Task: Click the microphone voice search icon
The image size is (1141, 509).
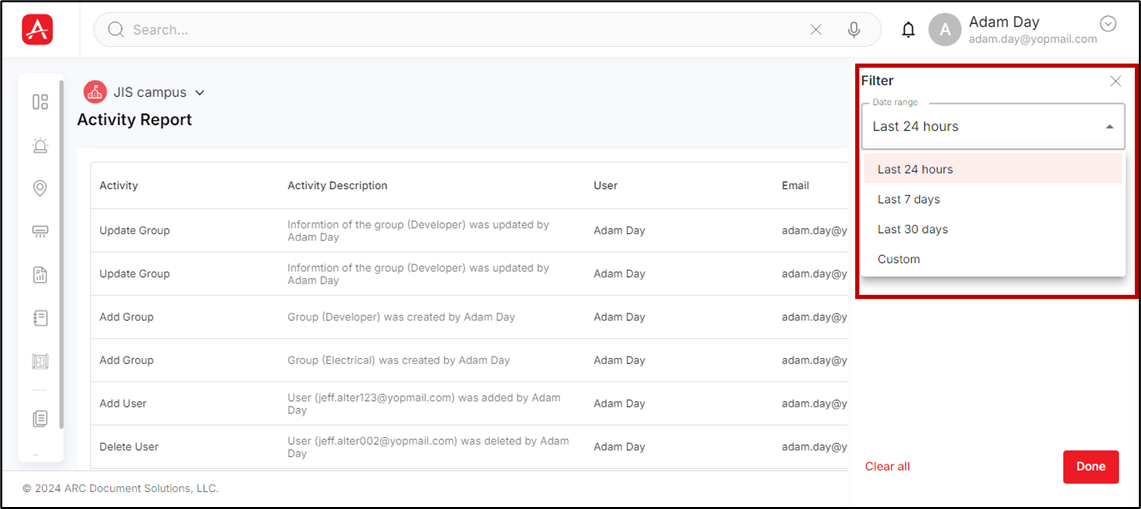Action: [854, 30]
